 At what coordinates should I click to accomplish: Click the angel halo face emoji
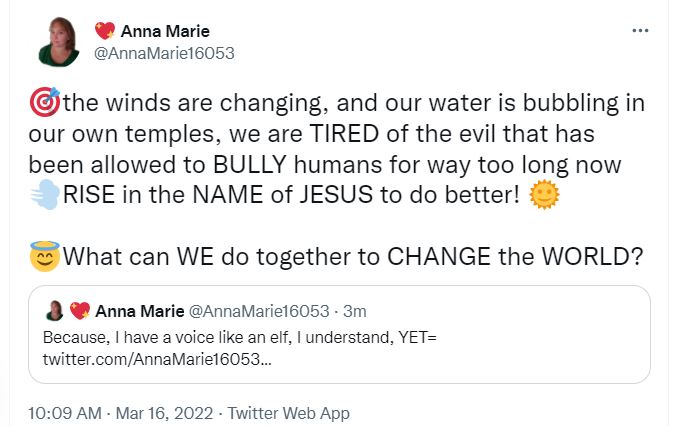coord(46,255)
